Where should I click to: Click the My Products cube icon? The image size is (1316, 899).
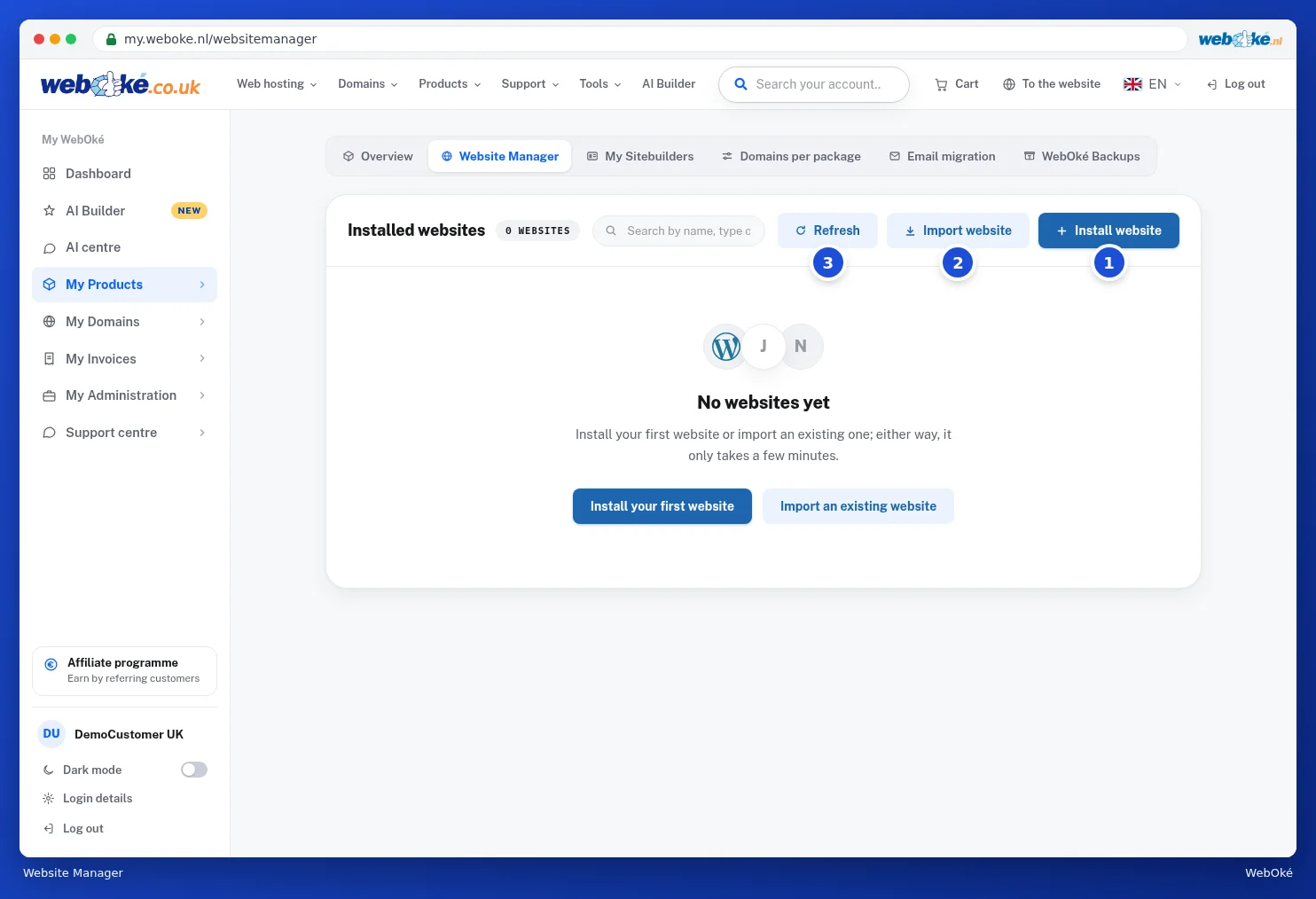pyautogui.click(x=49, y=285)
